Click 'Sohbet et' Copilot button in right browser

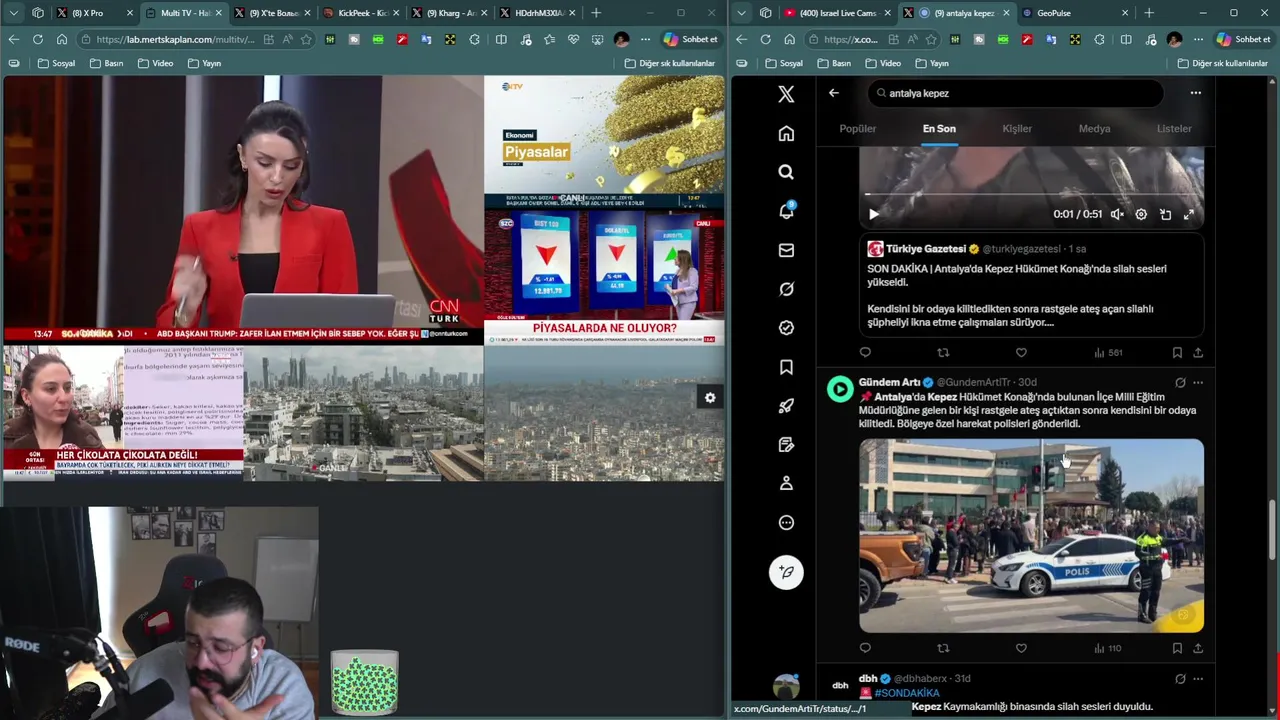pos(1243,39)
